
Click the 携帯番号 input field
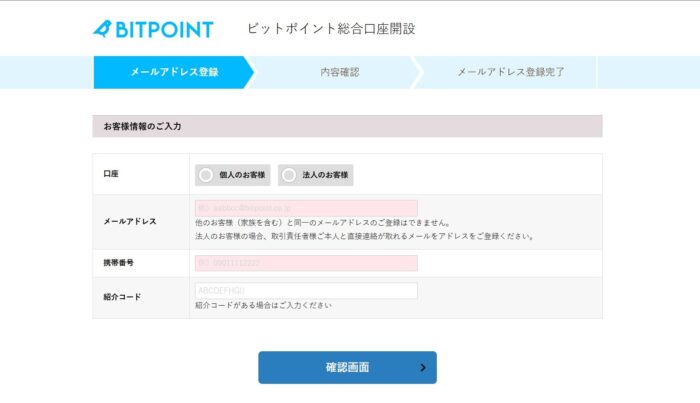coord(306,263)
